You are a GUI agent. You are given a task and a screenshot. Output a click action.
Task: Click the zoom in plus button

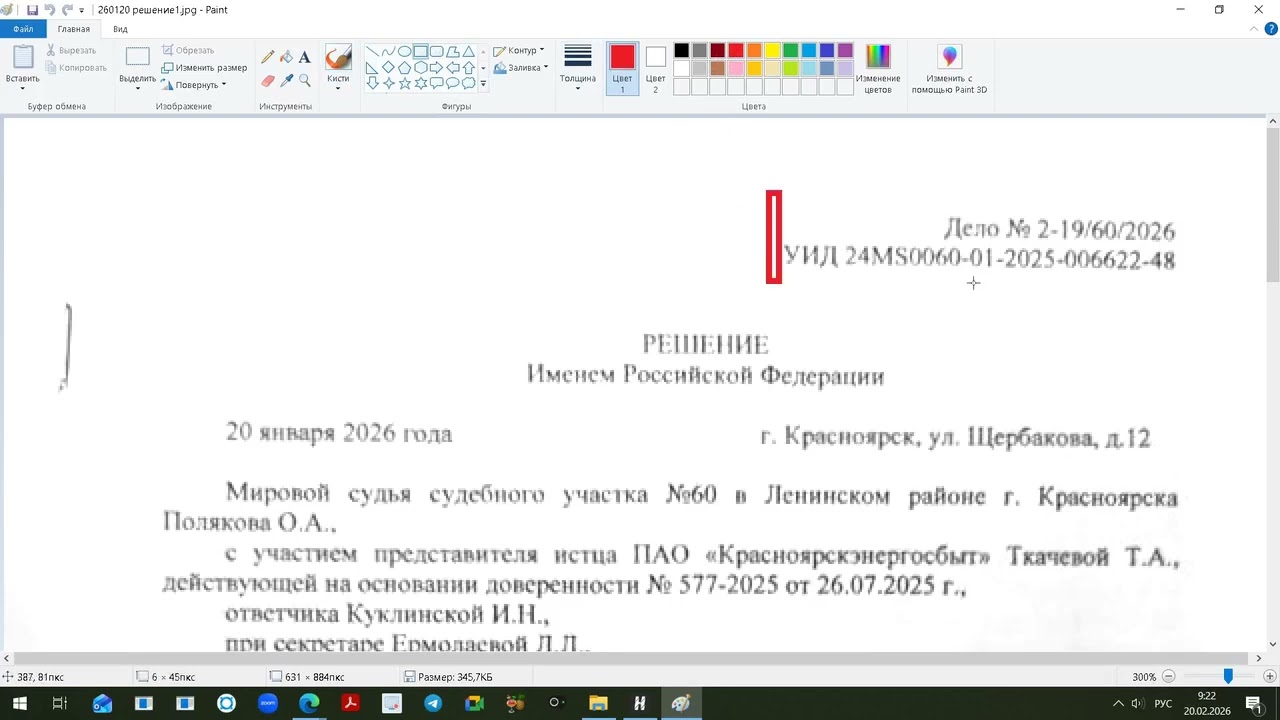pyautogui.click(x=1270, y=677)
